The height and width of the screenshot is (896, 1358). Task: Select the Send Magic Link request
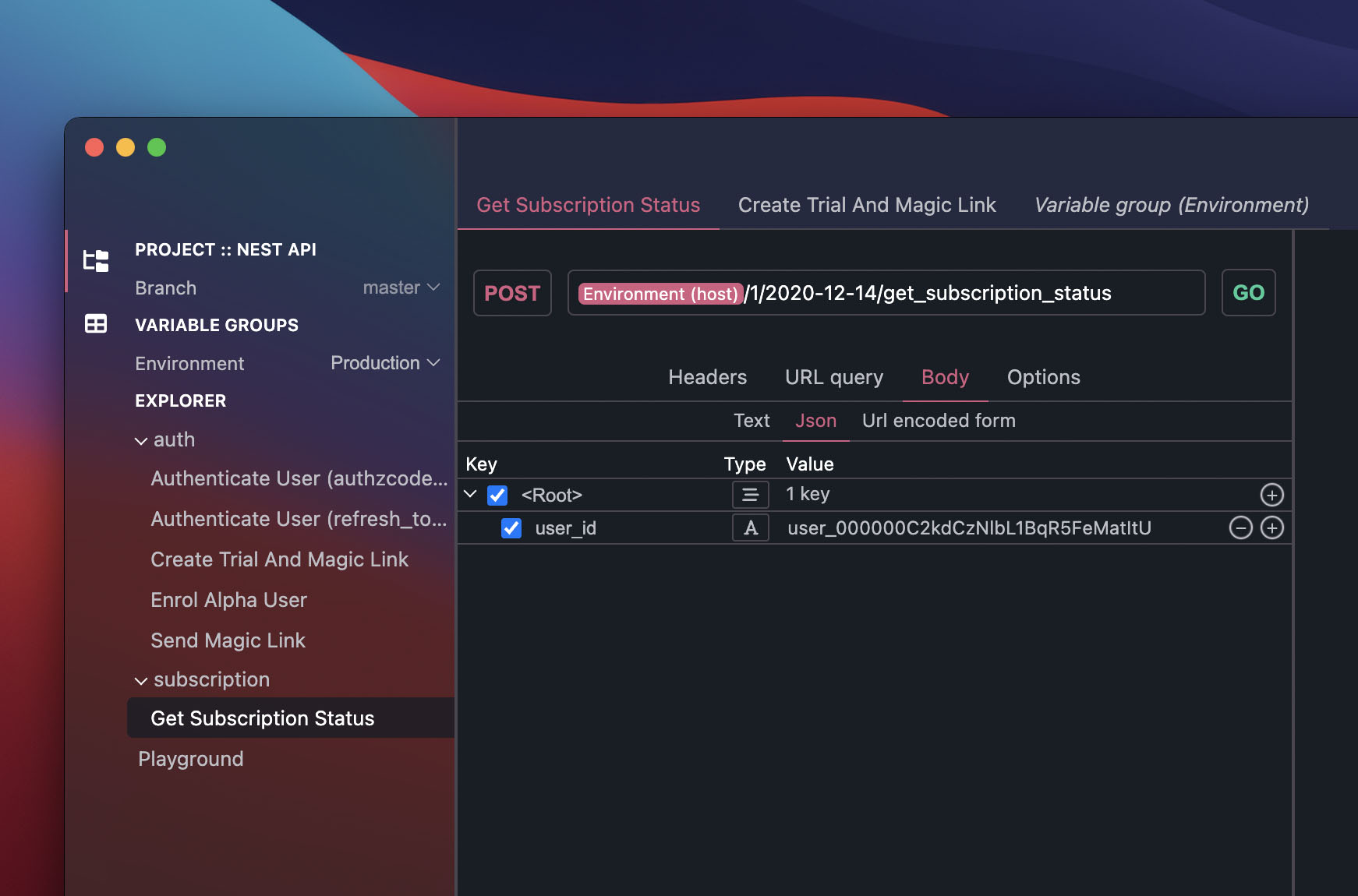[x=228, y=640]
